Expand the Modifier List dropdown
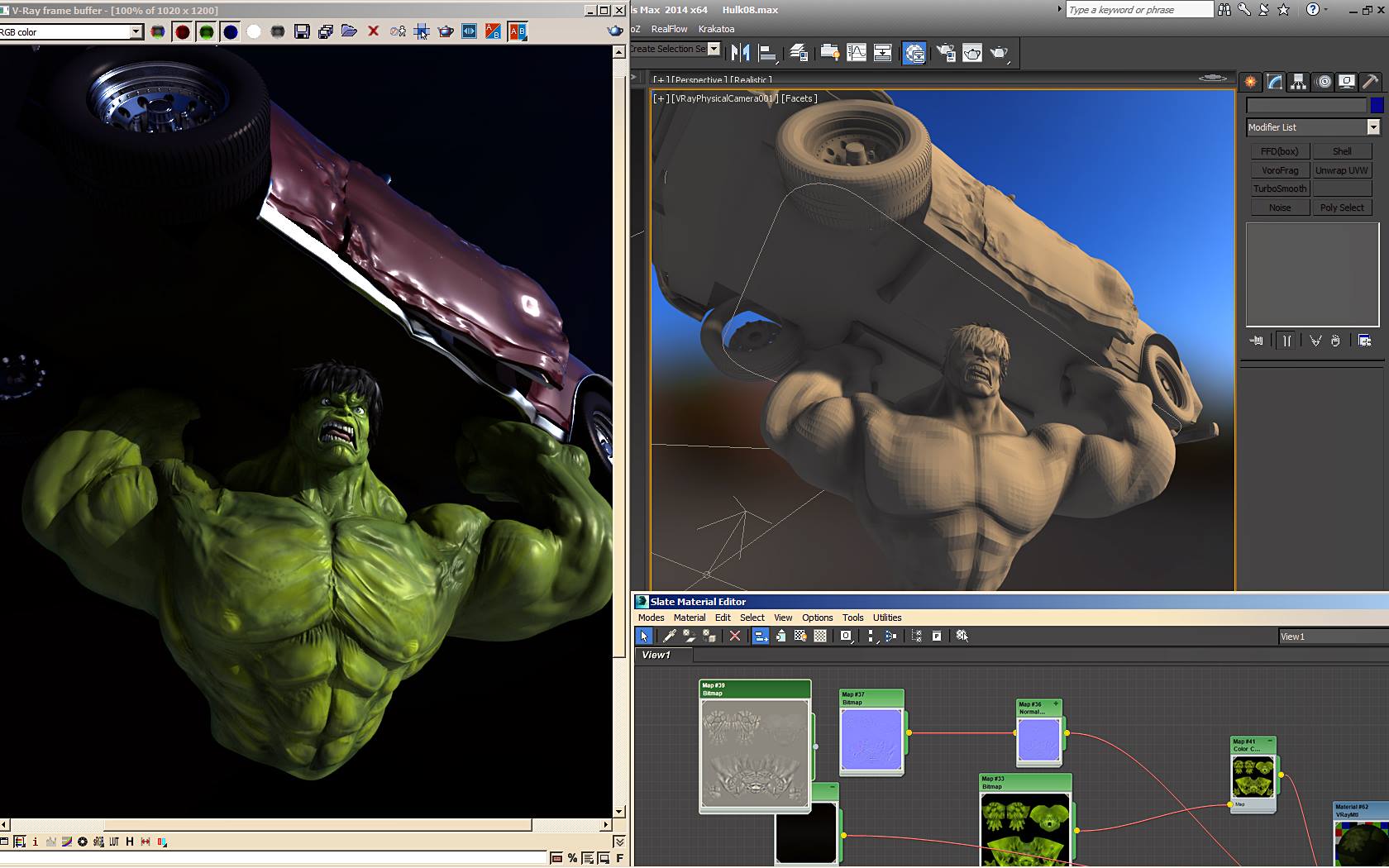The width and height of the screenshot is (1389, 868). pyautogui.click(x=1373, y=127)
